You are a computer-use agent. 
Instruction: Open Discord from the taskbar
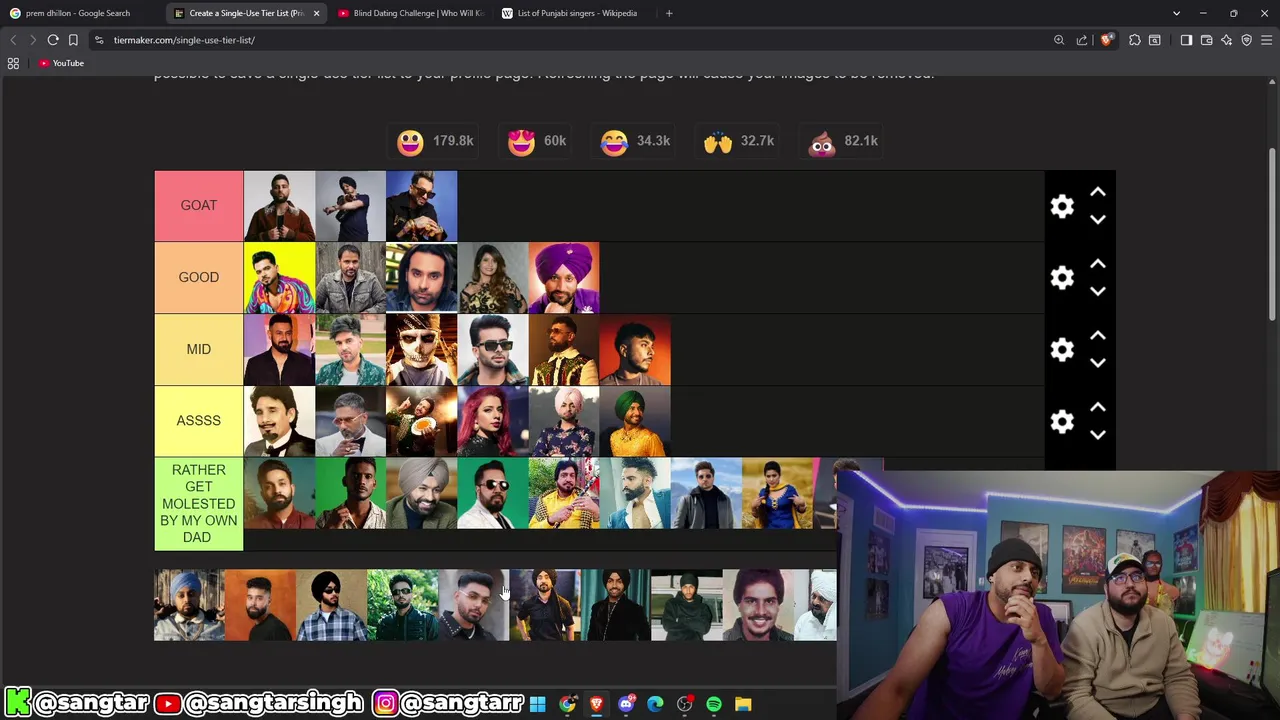pyautogui.click(x=626, y=704)
